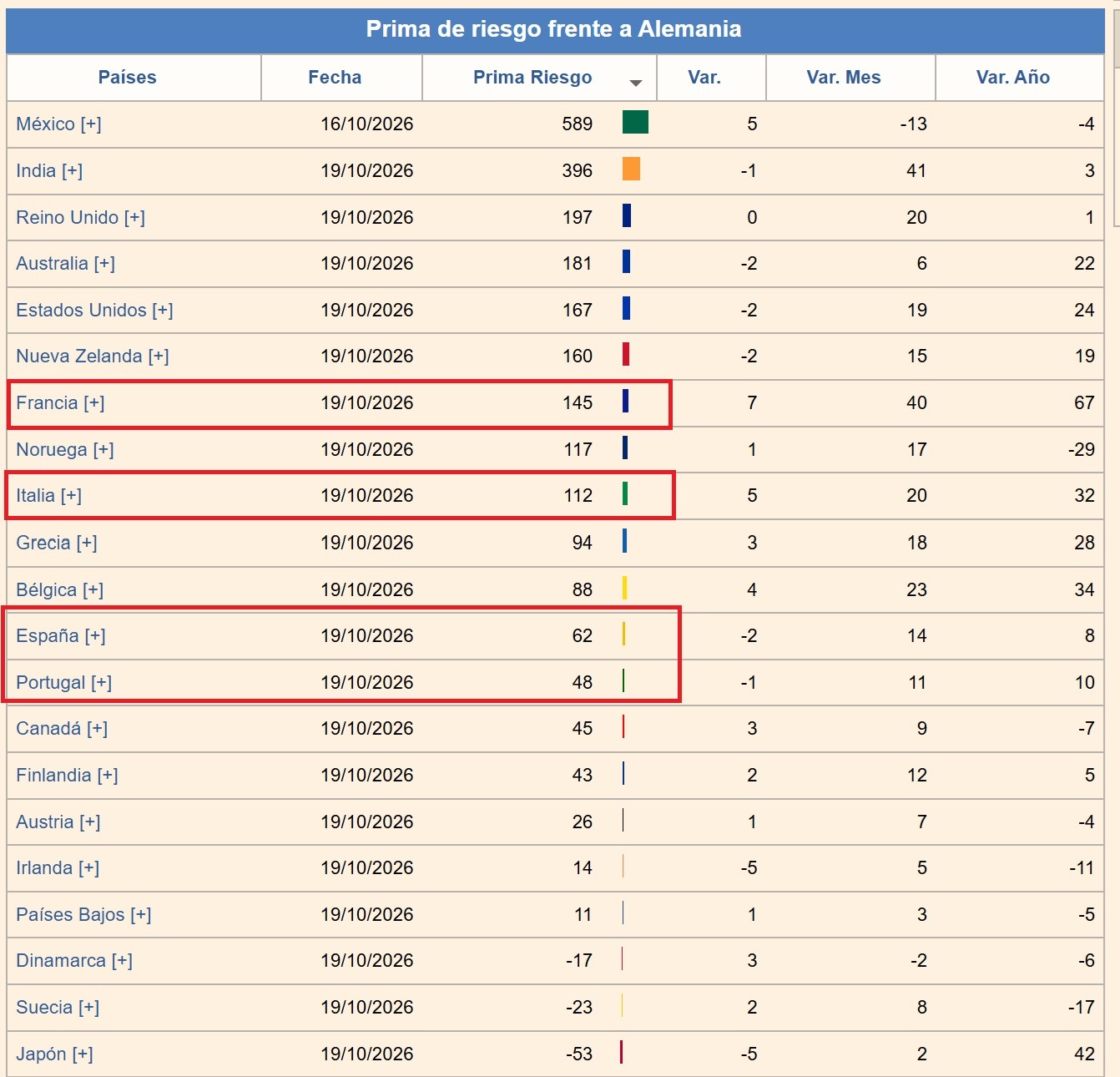Open the Japón [+] link

(54, 1054)
